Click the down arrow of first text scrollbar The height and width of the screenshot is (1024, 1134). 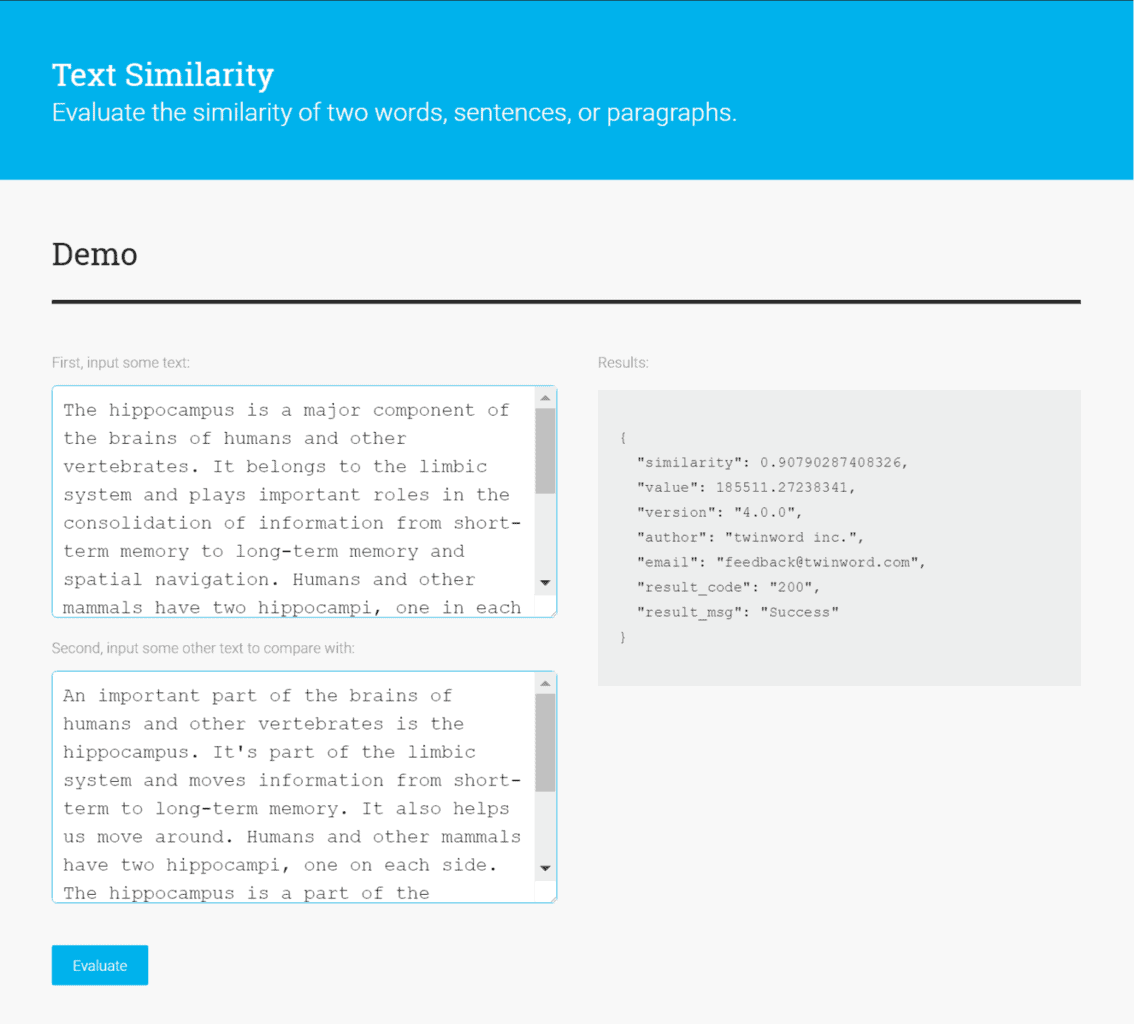click(545, 582)
